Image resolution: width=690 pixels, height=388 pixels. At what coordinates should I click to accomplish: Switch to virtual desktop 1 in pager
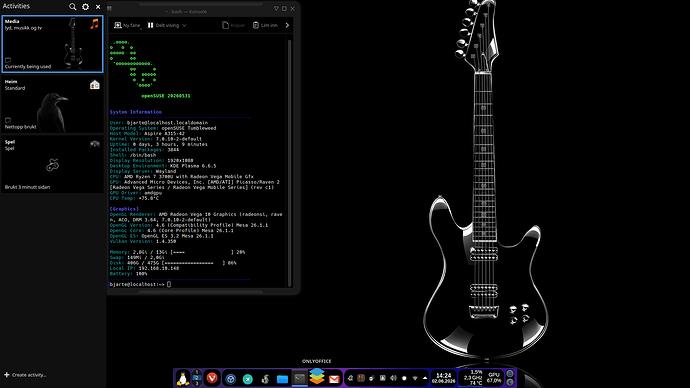point(197,372)
